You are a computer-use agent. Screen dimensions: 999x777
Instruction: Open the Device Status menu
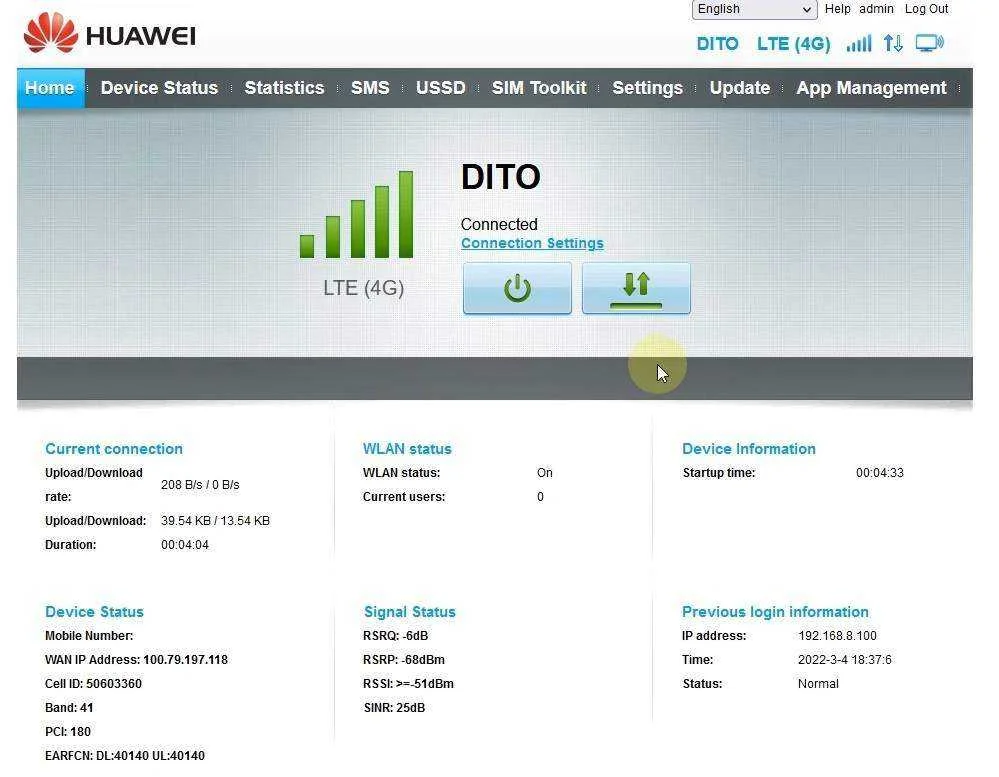pyautogui.click(x=159, y=88)
